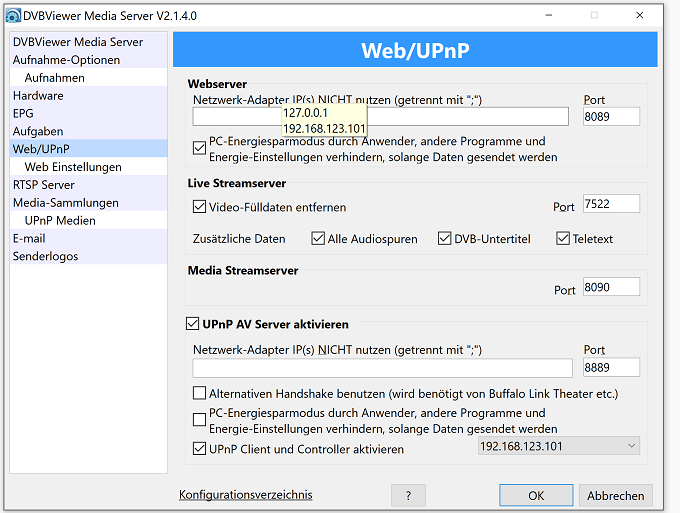Click 192.168.123.101 in the tooltip
The width and height of the screenshot is (680, 513).
tap(324, 129)
